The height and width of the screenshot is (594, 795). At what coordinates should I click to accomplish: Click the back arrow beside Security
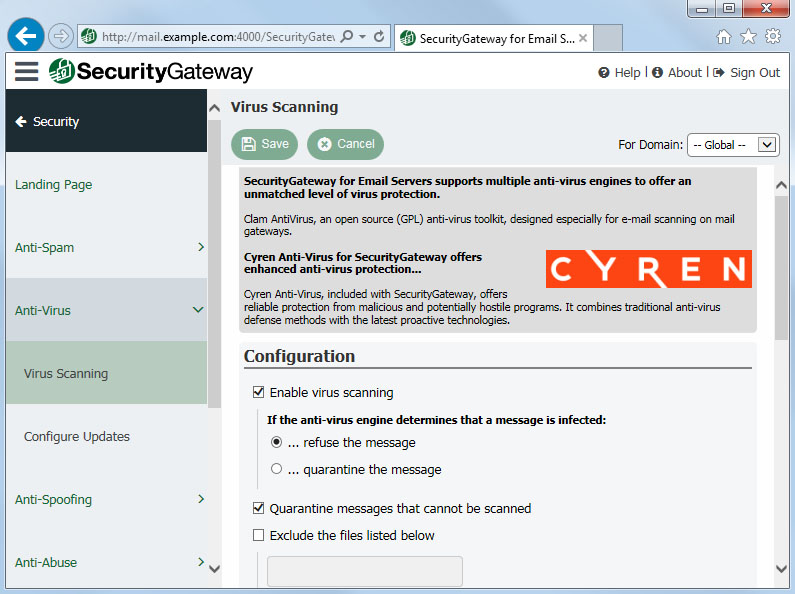pyautogui.click(x=21, y=121)
